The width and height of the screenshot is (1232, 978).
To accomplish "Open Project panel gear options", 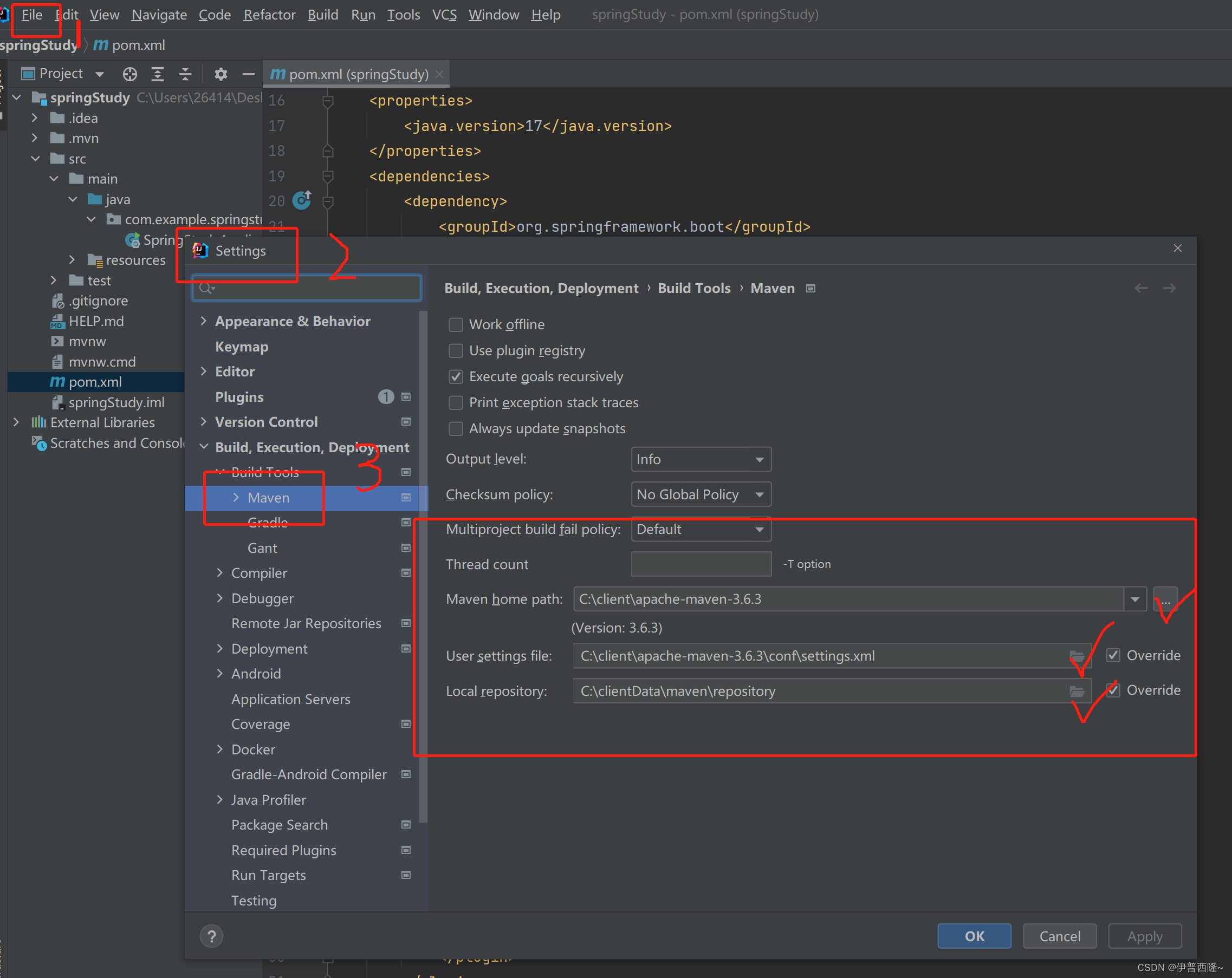I will pos(221,74).
